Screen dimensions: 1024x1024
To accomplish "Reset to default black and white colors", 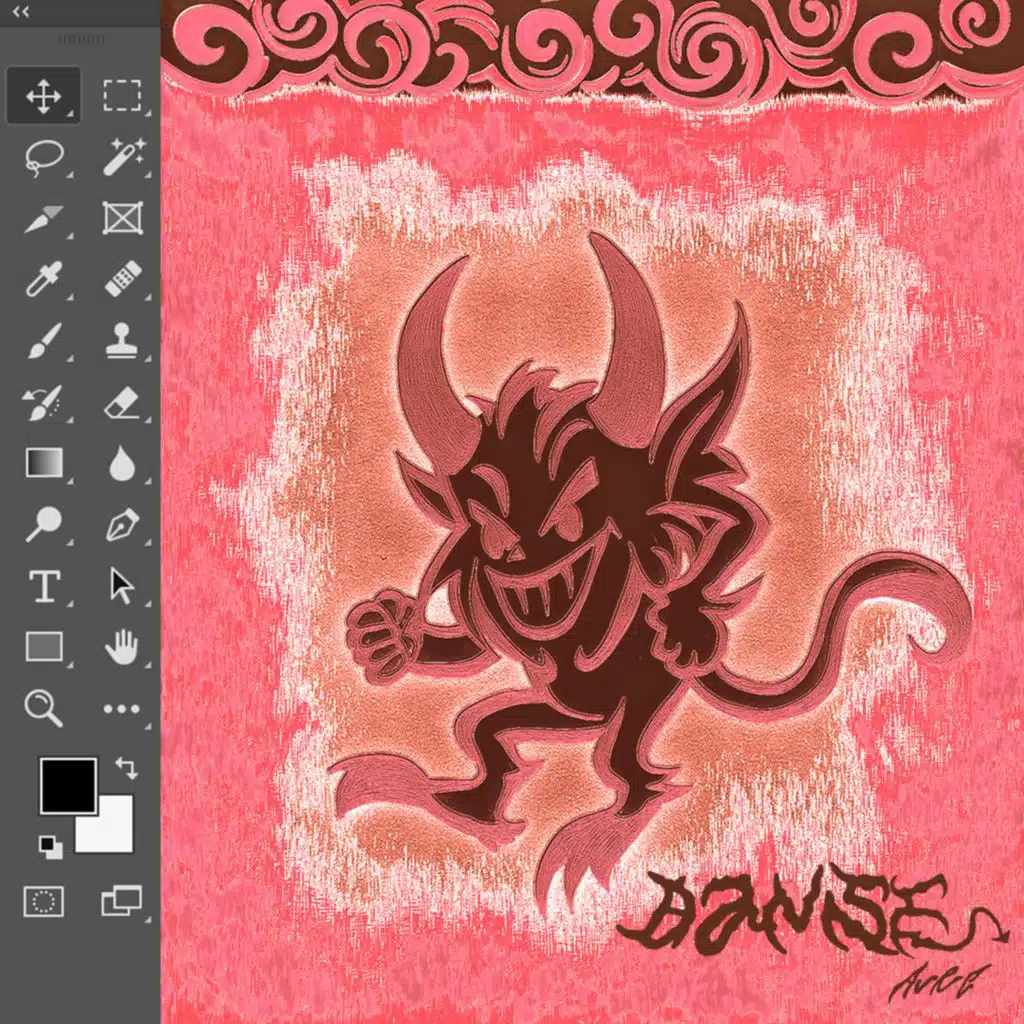I will (49, 847).
